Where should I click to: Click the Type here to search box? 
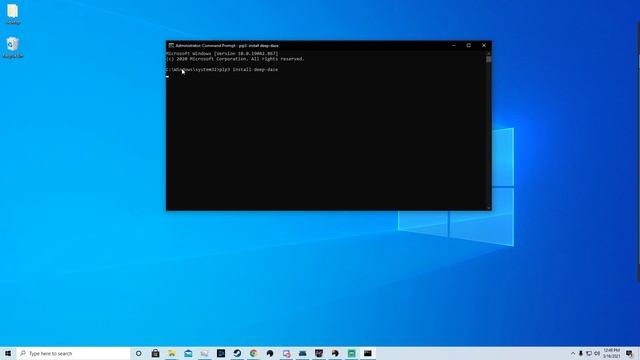[73, 353]
